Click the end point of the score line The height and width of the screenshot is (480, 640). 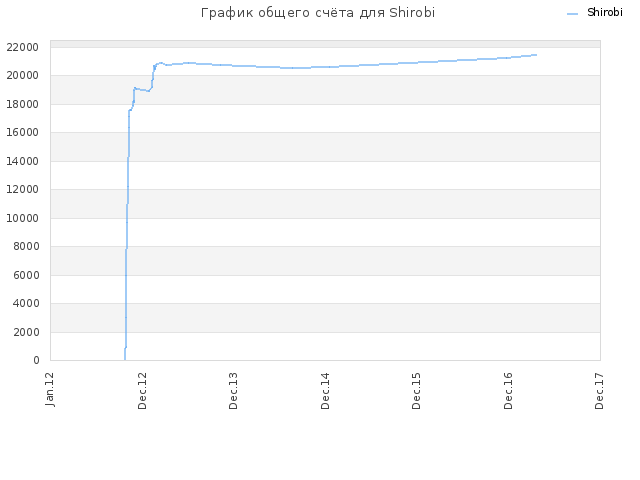point(536,55)
